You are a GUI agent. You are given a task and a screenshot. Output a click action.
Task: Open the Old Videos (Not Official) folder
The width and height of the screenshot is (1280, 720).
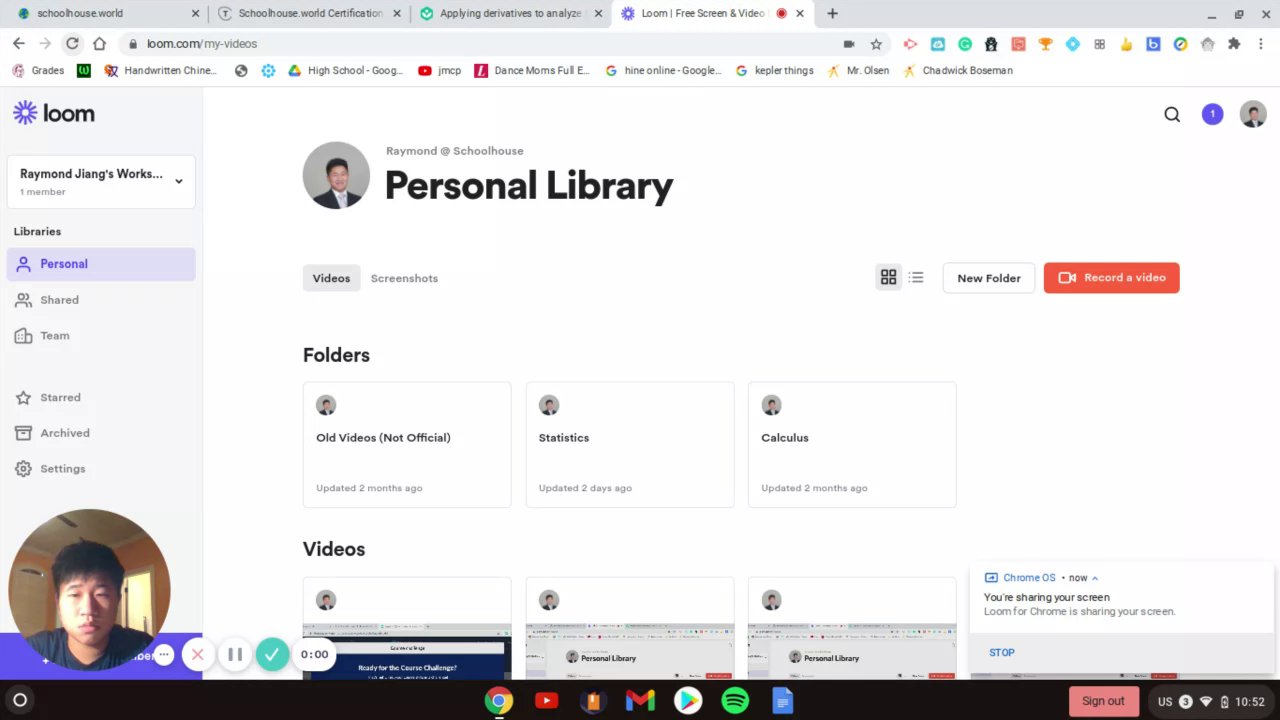[x=407, y=445]
